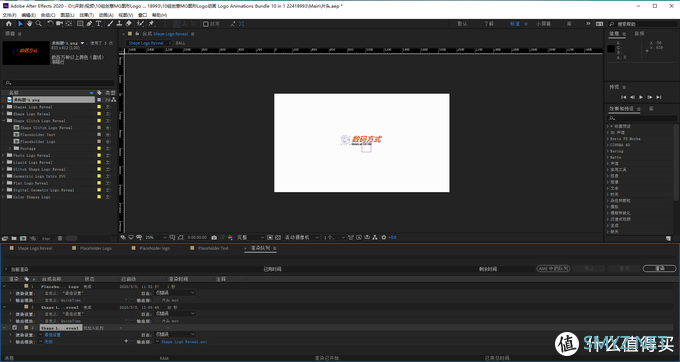Toggle the always preview this view icon
This screenshot has height=362, width=680.
124,238
